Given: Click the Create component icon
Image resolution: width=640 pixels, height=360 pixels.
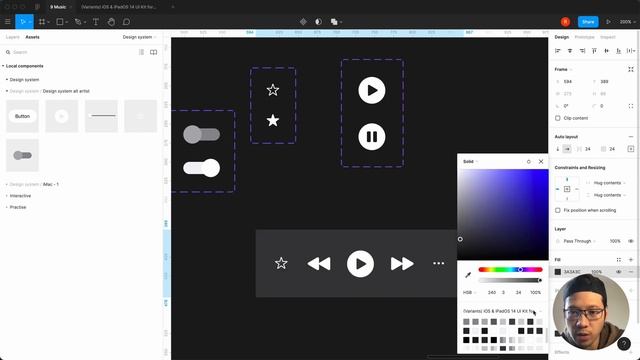Looking at the screenshot, I should point(303,22).
